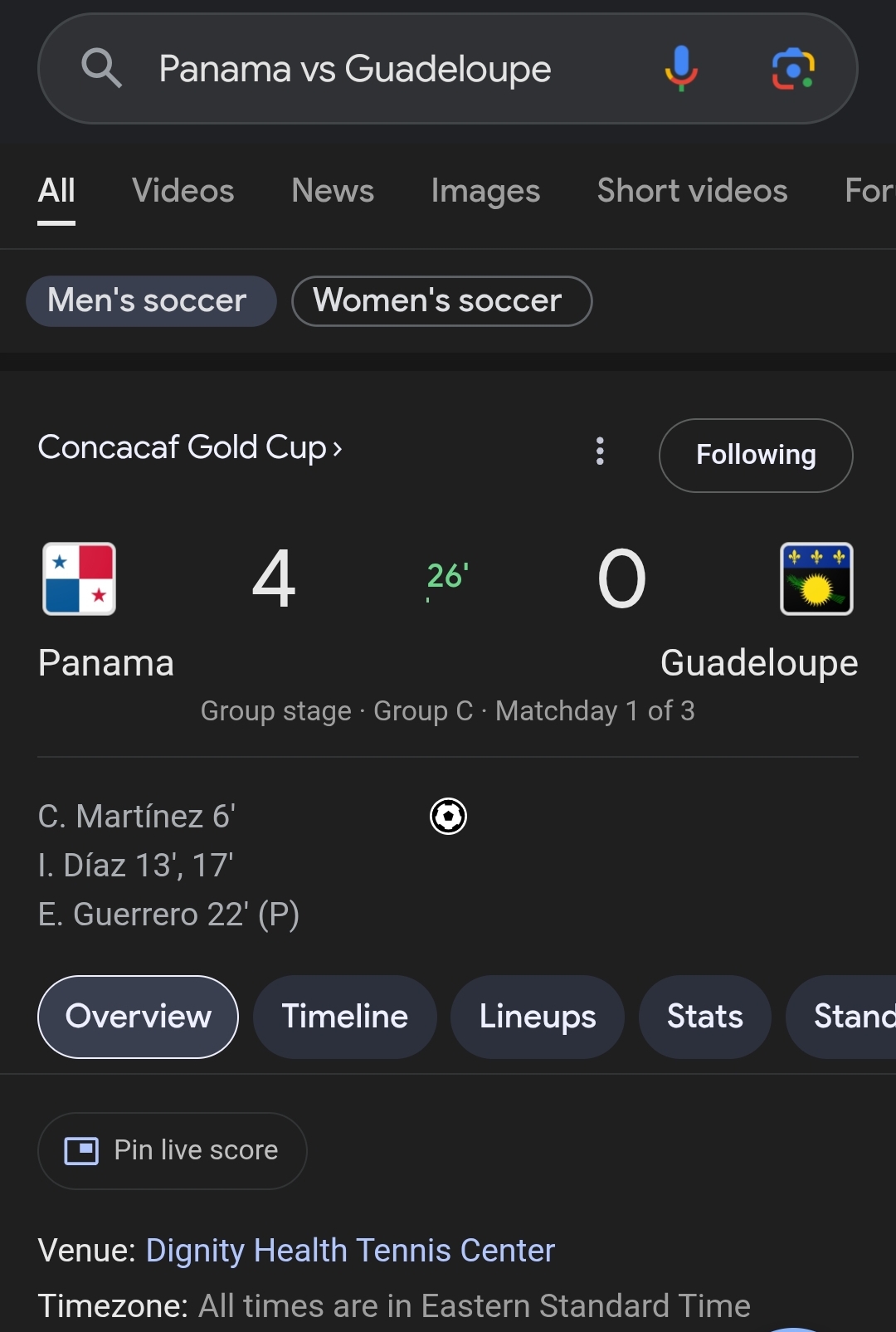Open the Short videos search tab
This screenshot has width=896, height=1332.
click(x=693, y=191)
